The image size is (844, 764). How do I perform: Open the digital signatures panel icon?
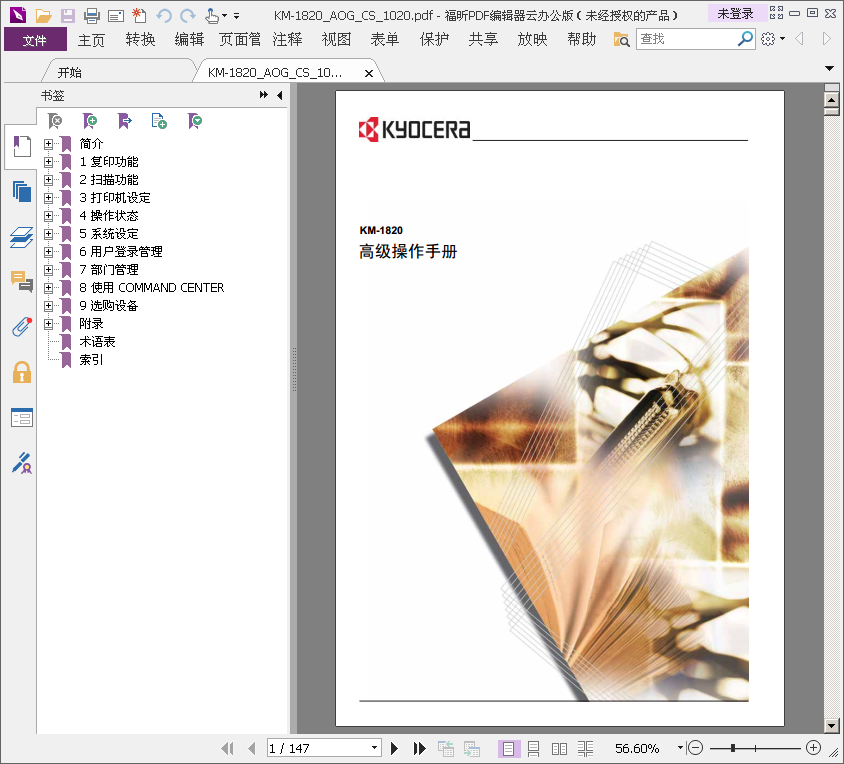pyautogui.click(x=22, y=463)
